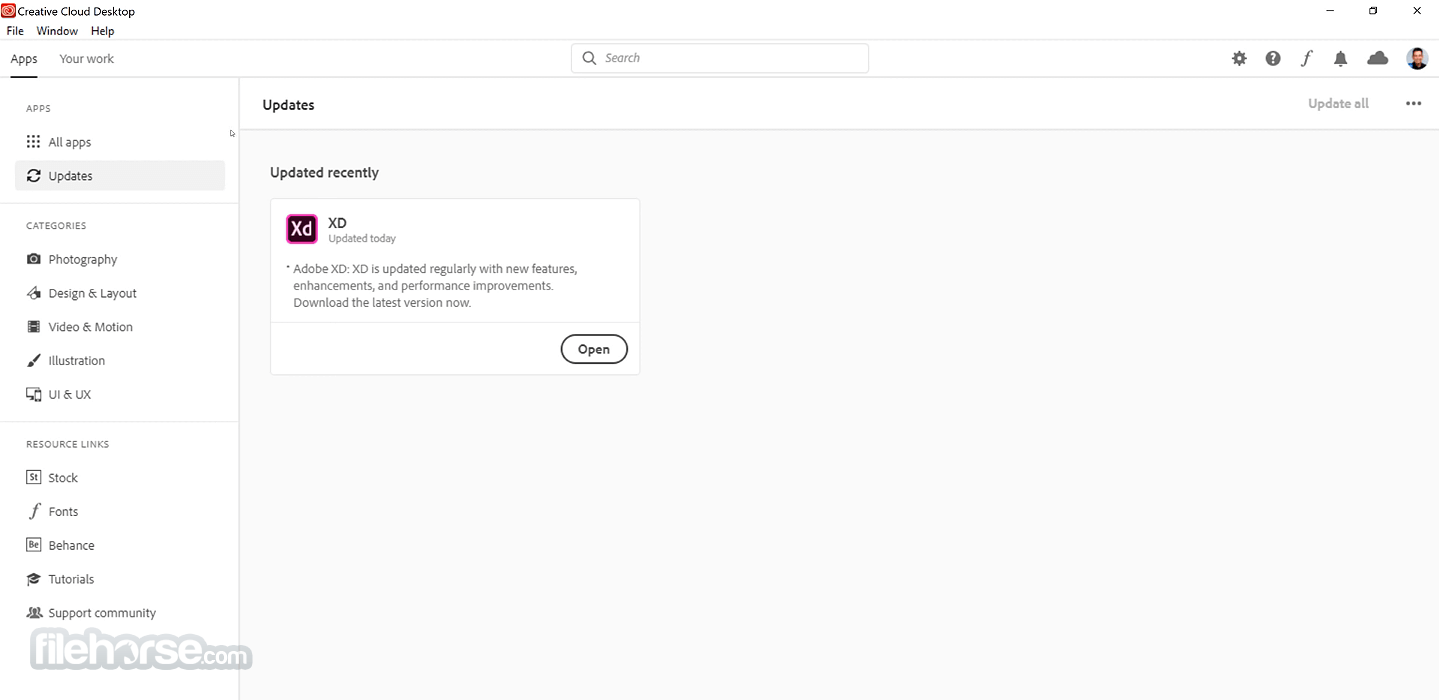Click the All apps grid icon

tap(33, 142)
